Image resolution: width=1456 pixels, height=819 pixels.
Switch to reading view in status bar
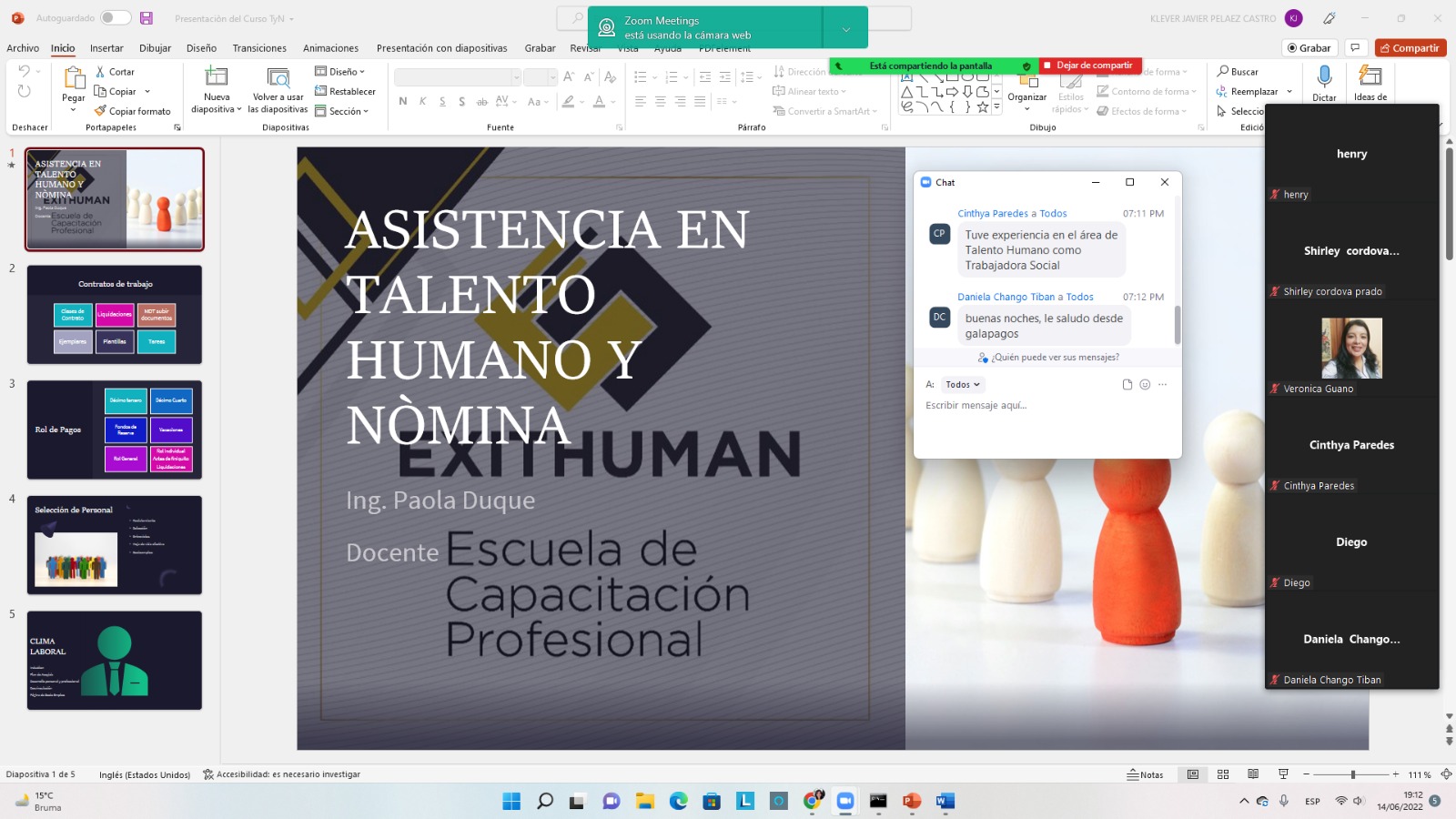coord(1253,774)
